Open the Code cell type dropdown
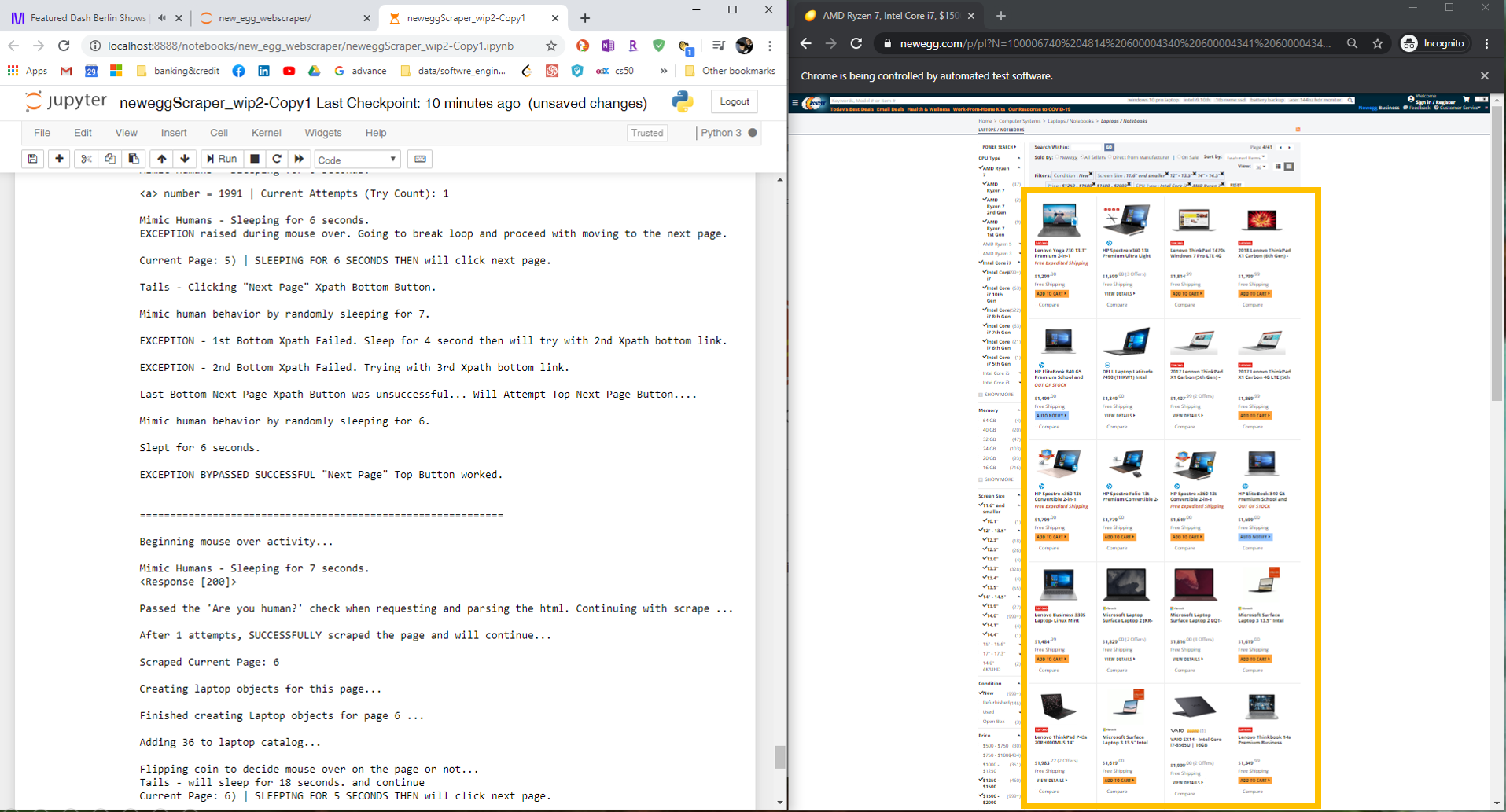Viewport: 1506px width, 812px height. (x=357, y=160)
